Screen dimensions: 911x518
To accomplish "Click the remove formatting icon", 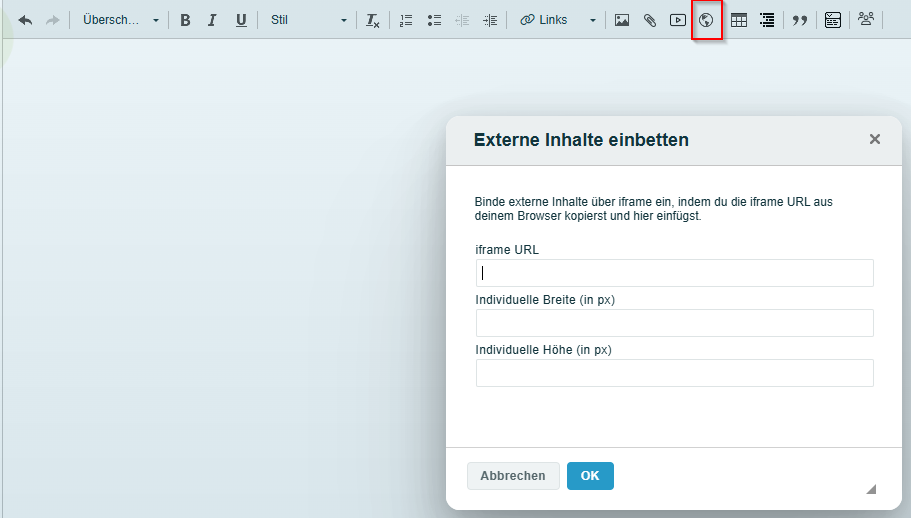I will coord(372,20).
